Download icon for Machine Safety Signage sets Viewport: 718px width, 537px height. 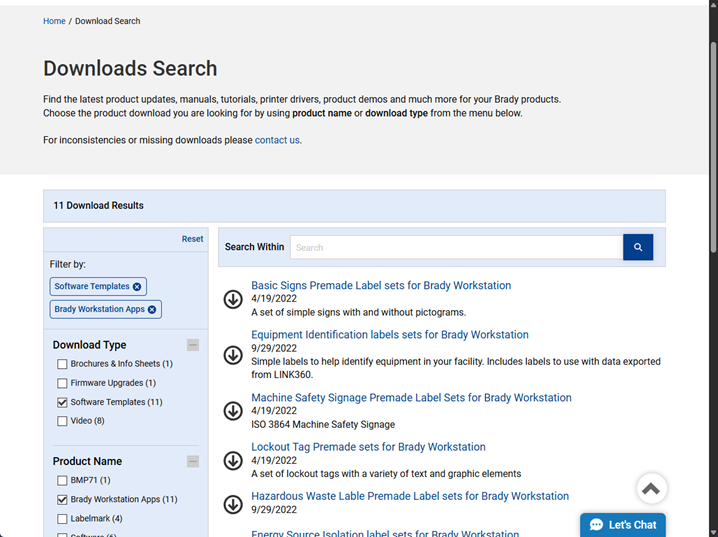click(x=233, y=411)
